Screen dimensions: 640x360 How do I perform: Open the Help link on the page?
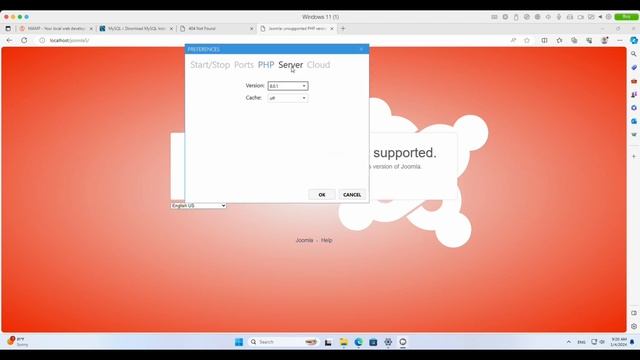point(326,240)
